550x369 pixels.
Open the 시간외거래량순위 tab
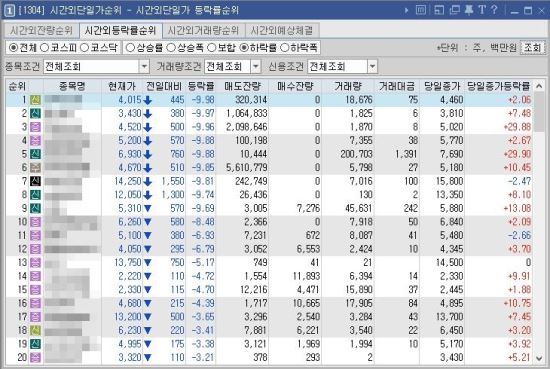[203, 31]
